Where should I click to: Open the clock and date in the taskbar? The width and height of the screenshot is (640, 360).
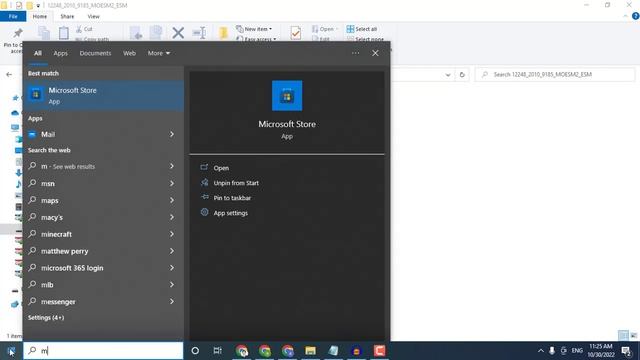click(600, 351)
